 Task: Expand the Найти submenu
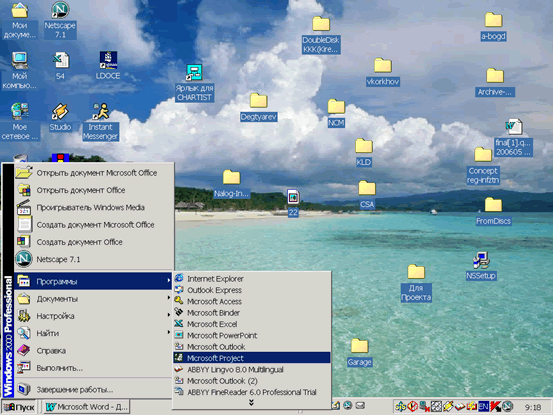click(x=93, y=333)
